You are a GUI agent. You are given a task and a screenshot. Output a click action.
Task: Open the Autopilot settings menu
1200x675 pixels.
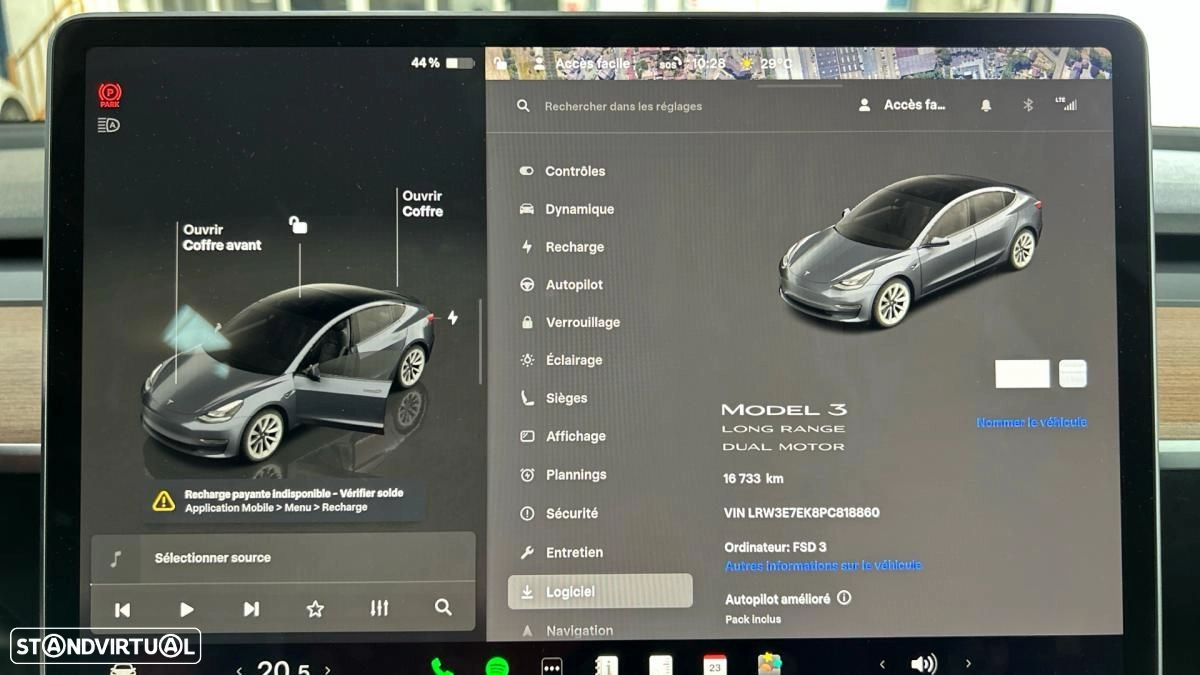pos(561,285)
